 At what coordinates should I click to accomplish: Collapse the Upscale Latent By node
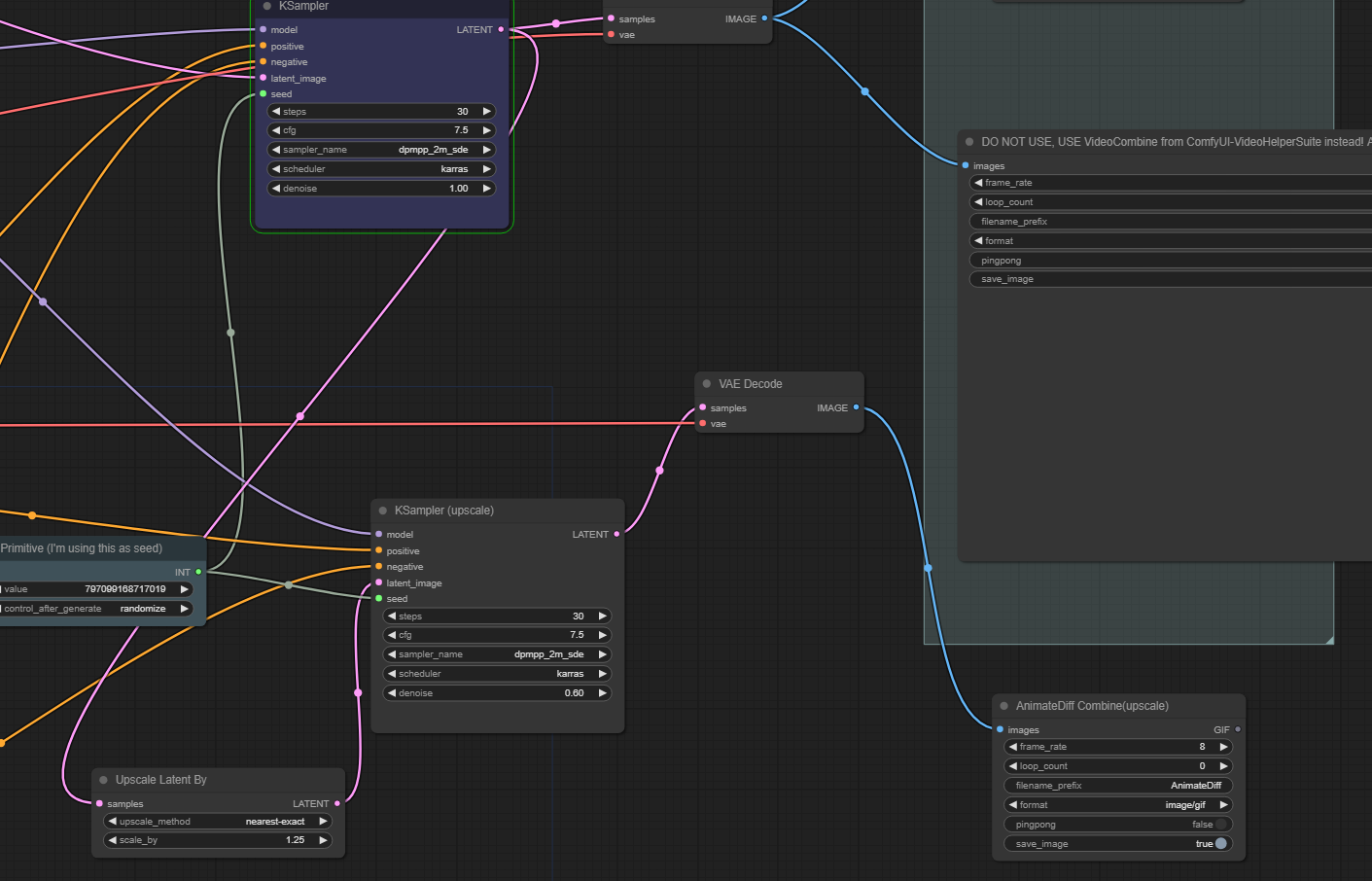click(104, 780)
